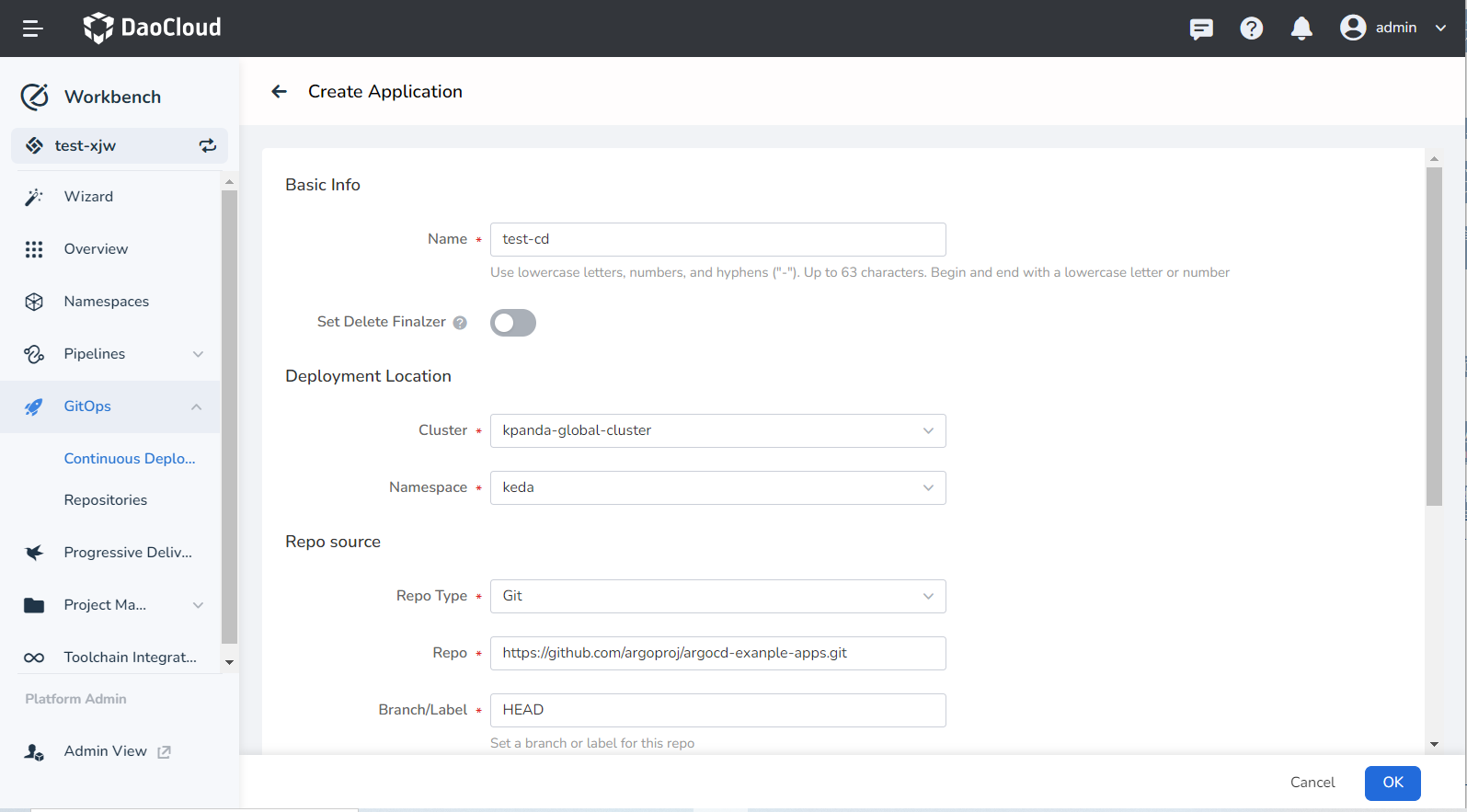Viewport: 1467px width, 812px height.
Task: Collapse the GitOps menu section
Action: [x=196, y=406]
